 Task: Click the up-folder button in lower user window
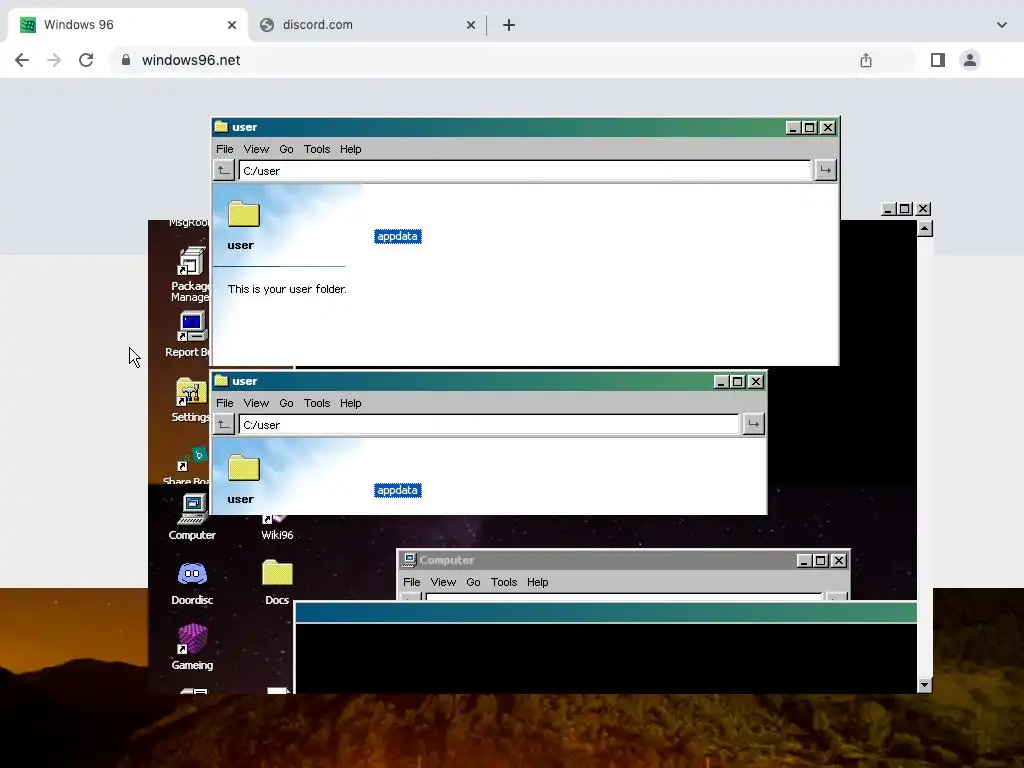[223, 424]
